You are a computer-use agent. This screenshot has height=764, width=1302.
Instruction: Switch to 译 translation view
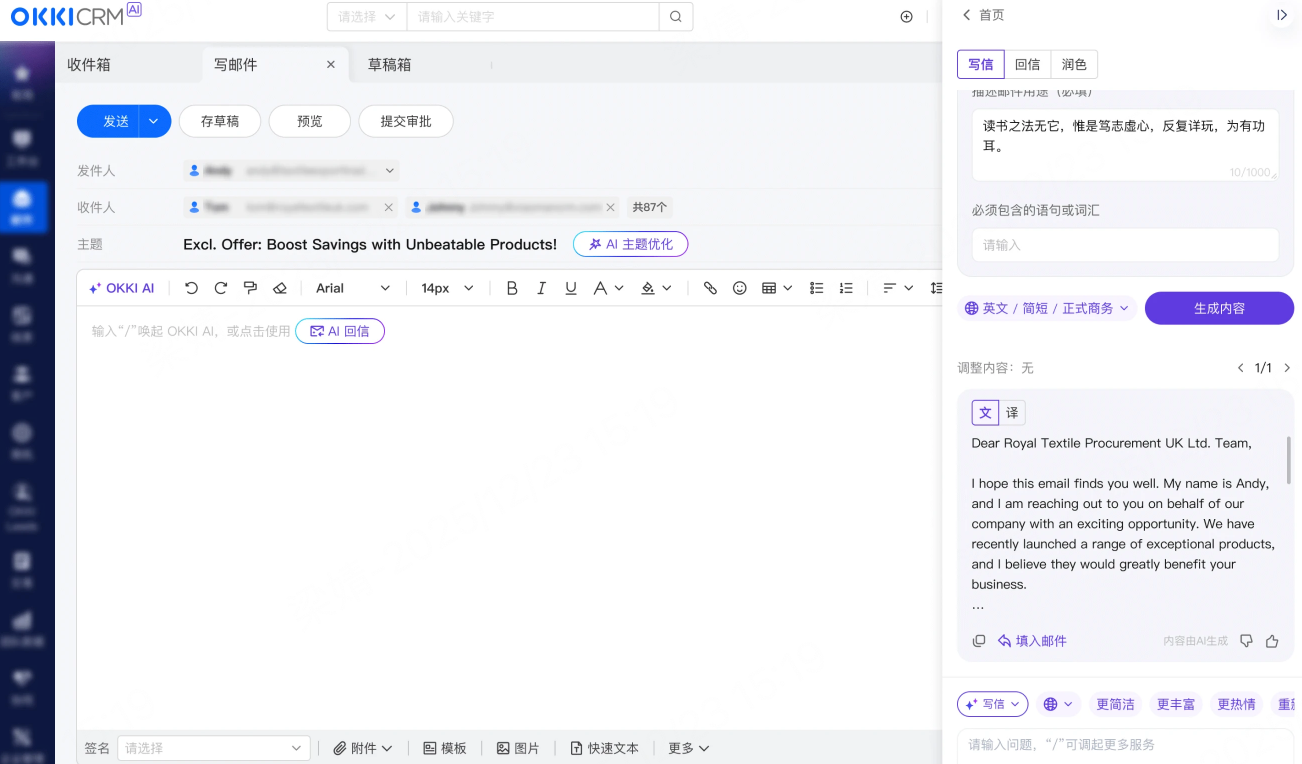tap(1012, 413)
